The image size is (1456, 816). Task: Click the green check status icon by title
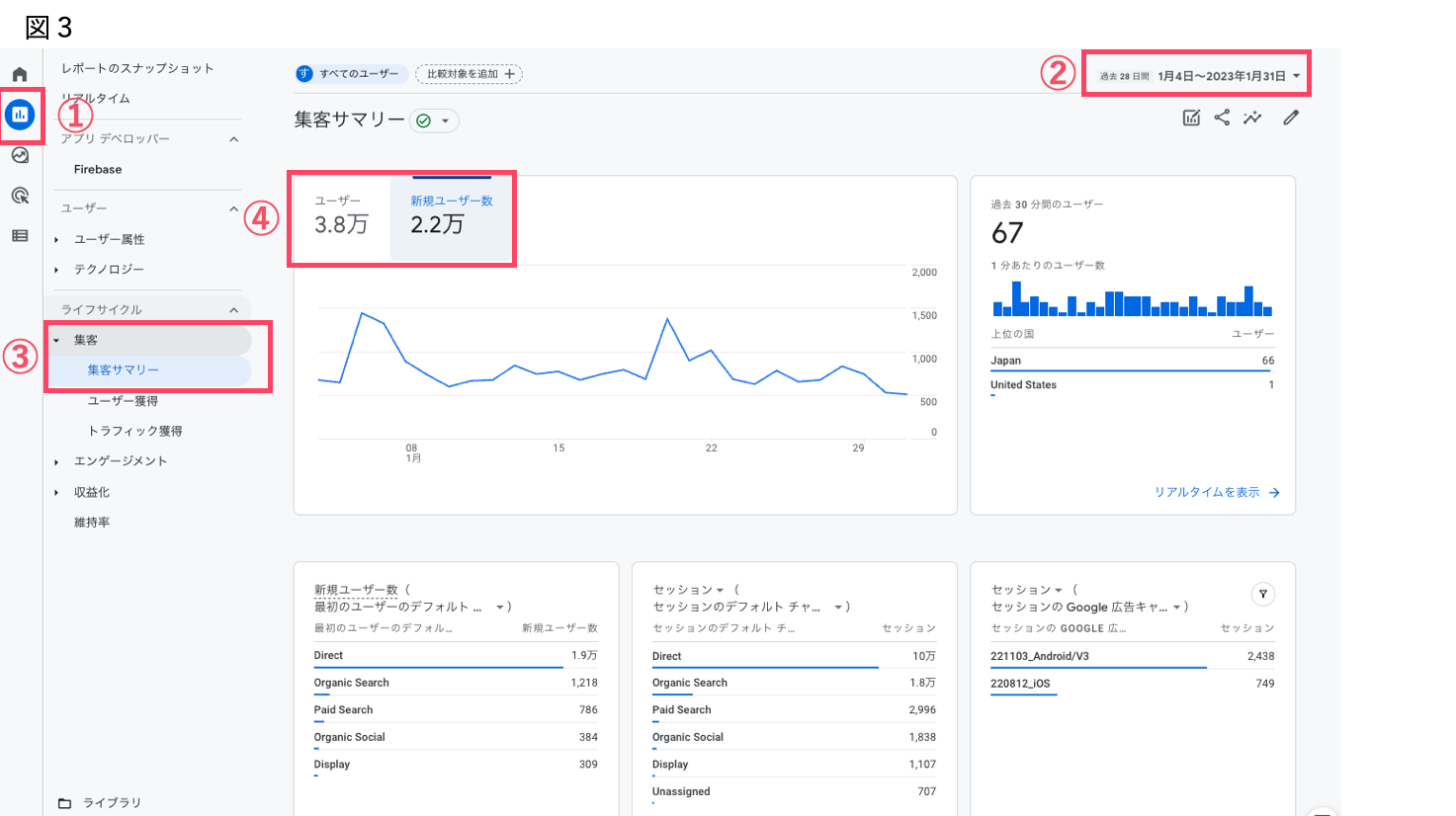(423, 121)
